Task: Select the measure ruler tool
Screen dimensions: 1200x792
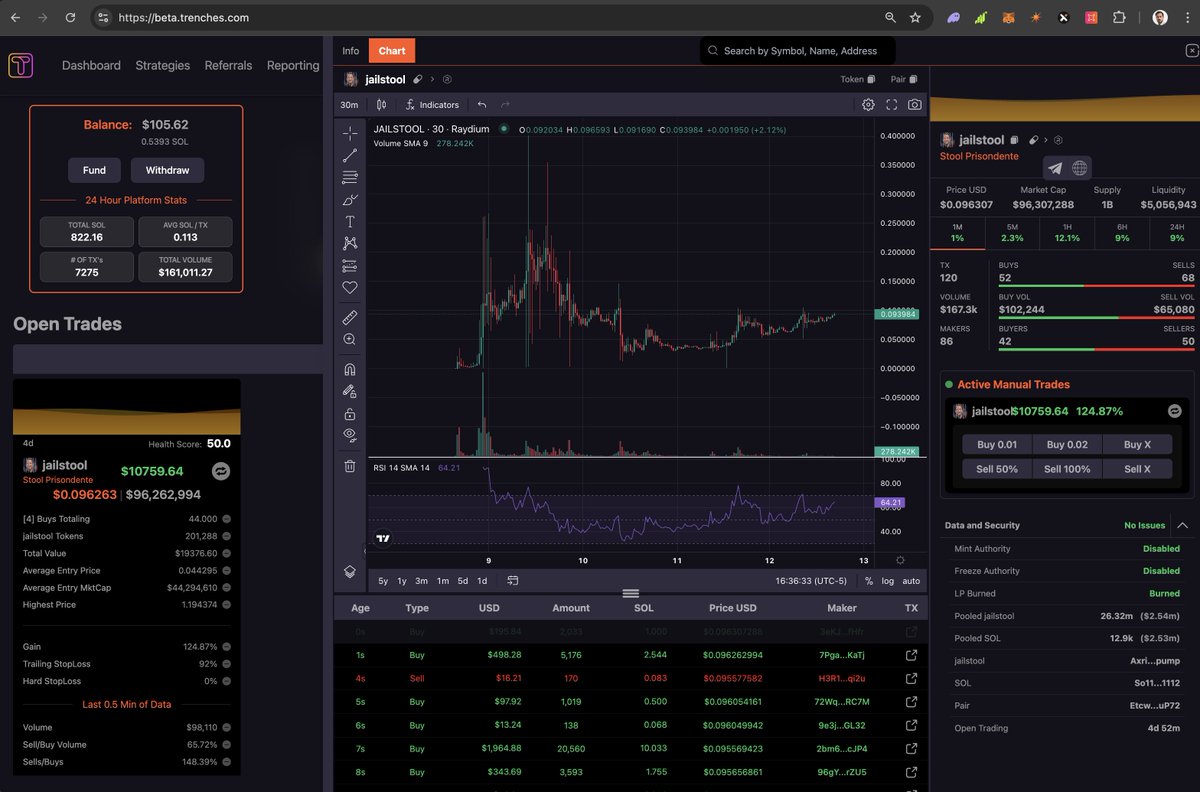Action: click(350, 317)
